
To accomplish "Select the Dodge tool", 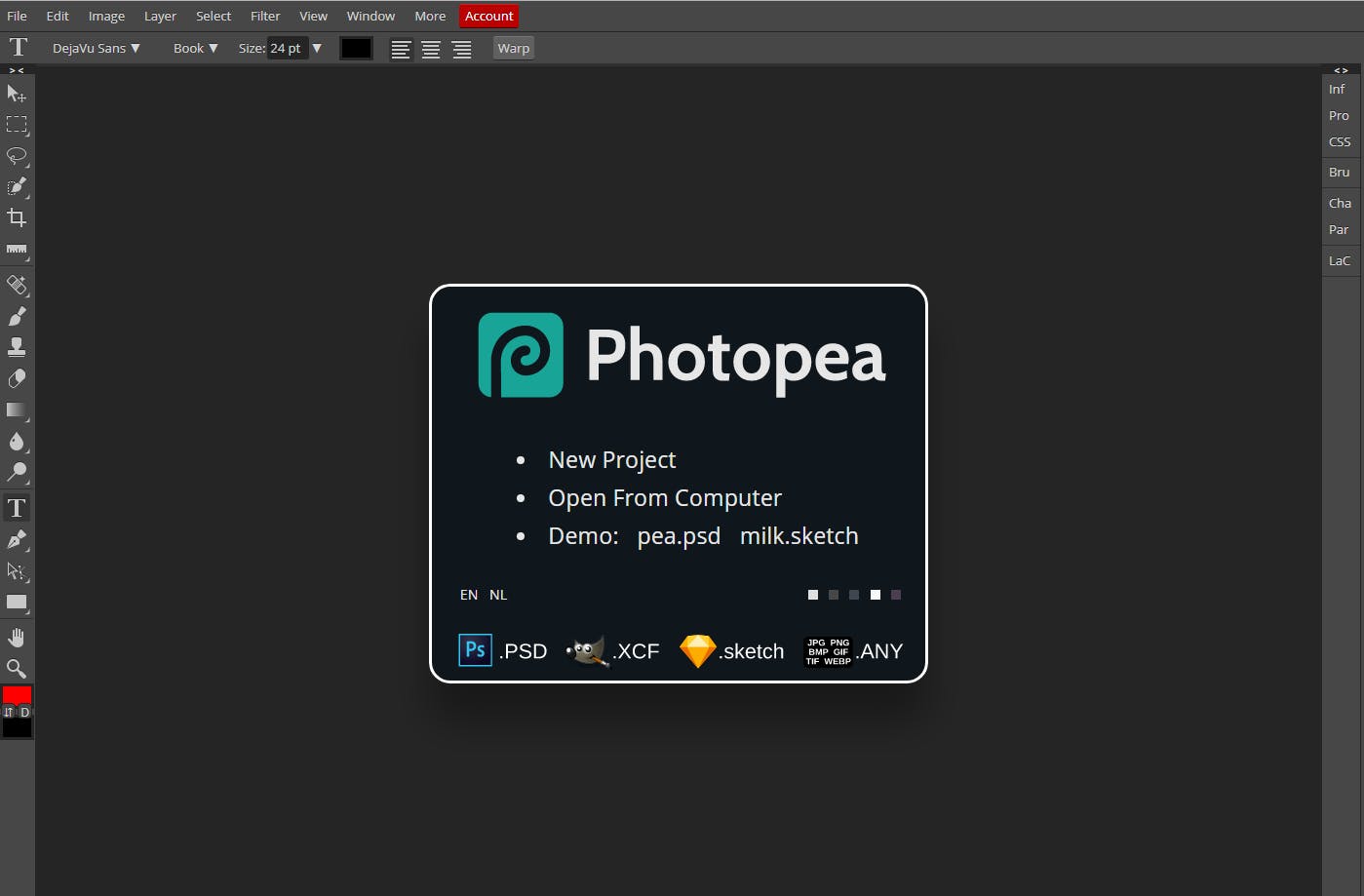I will click(17, 473).
